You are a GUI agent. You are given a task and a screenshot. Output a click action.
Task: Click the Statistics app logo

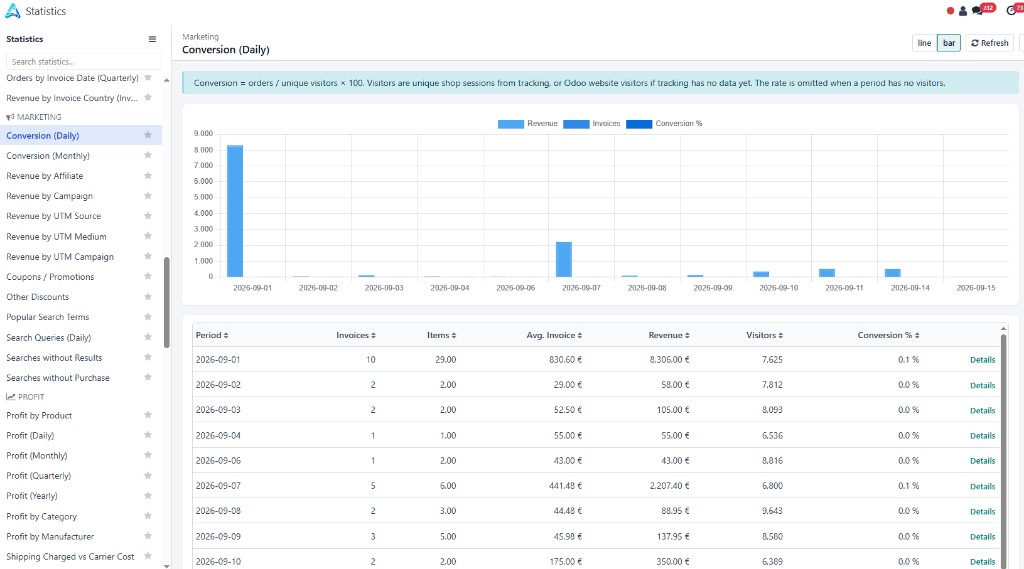point(12,11)
